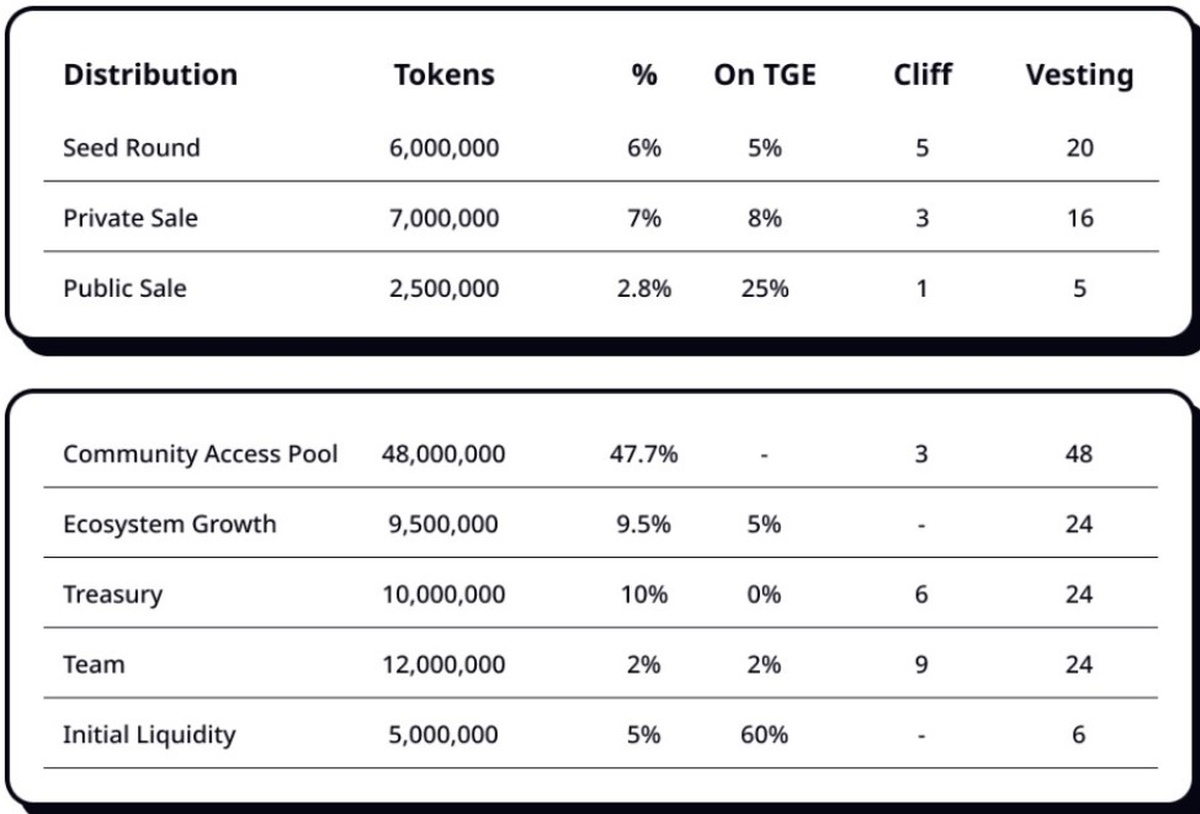Screen dimensions: 1200x814
Task: Click the Public Sale row label
Action: (x=124, y=289)
